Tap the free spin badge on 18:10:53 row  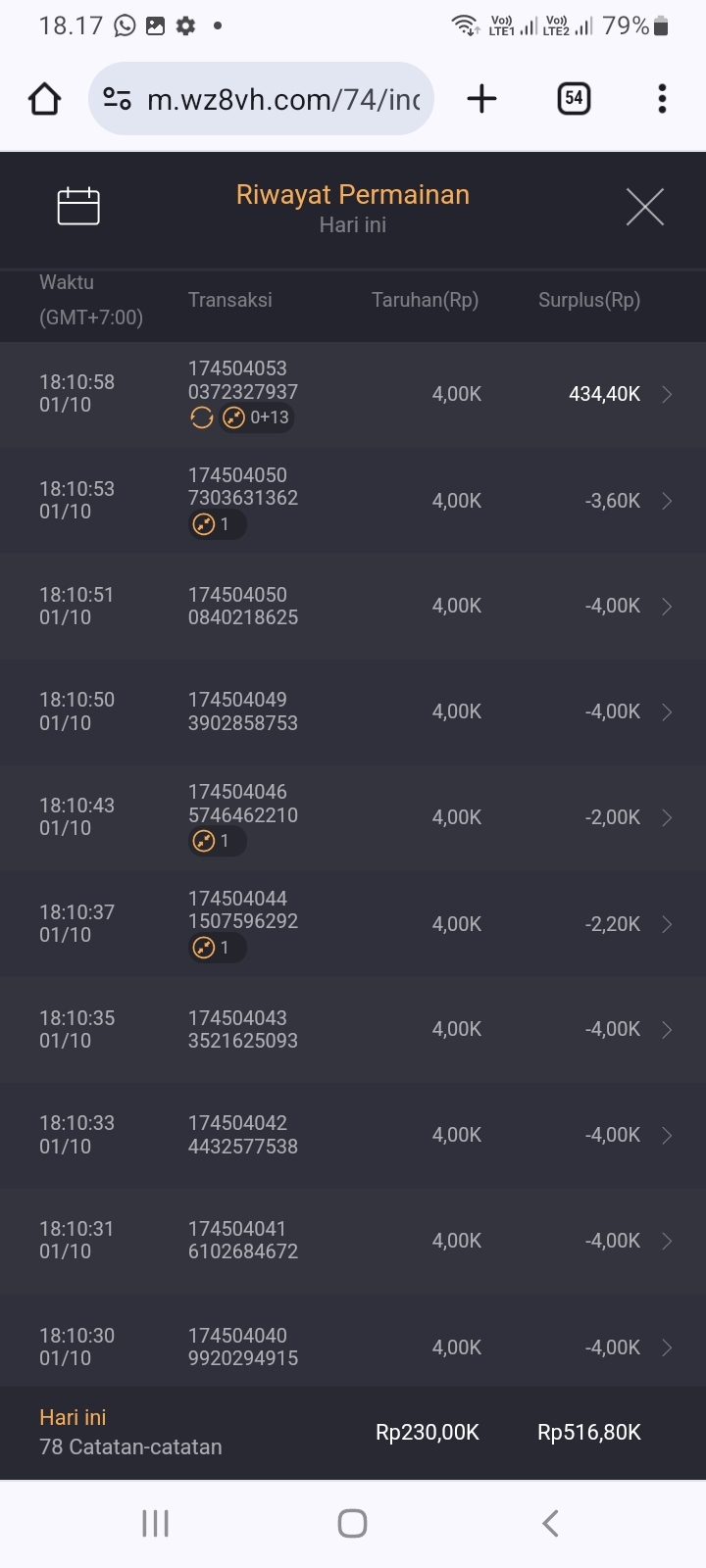[x=216, y=524]
